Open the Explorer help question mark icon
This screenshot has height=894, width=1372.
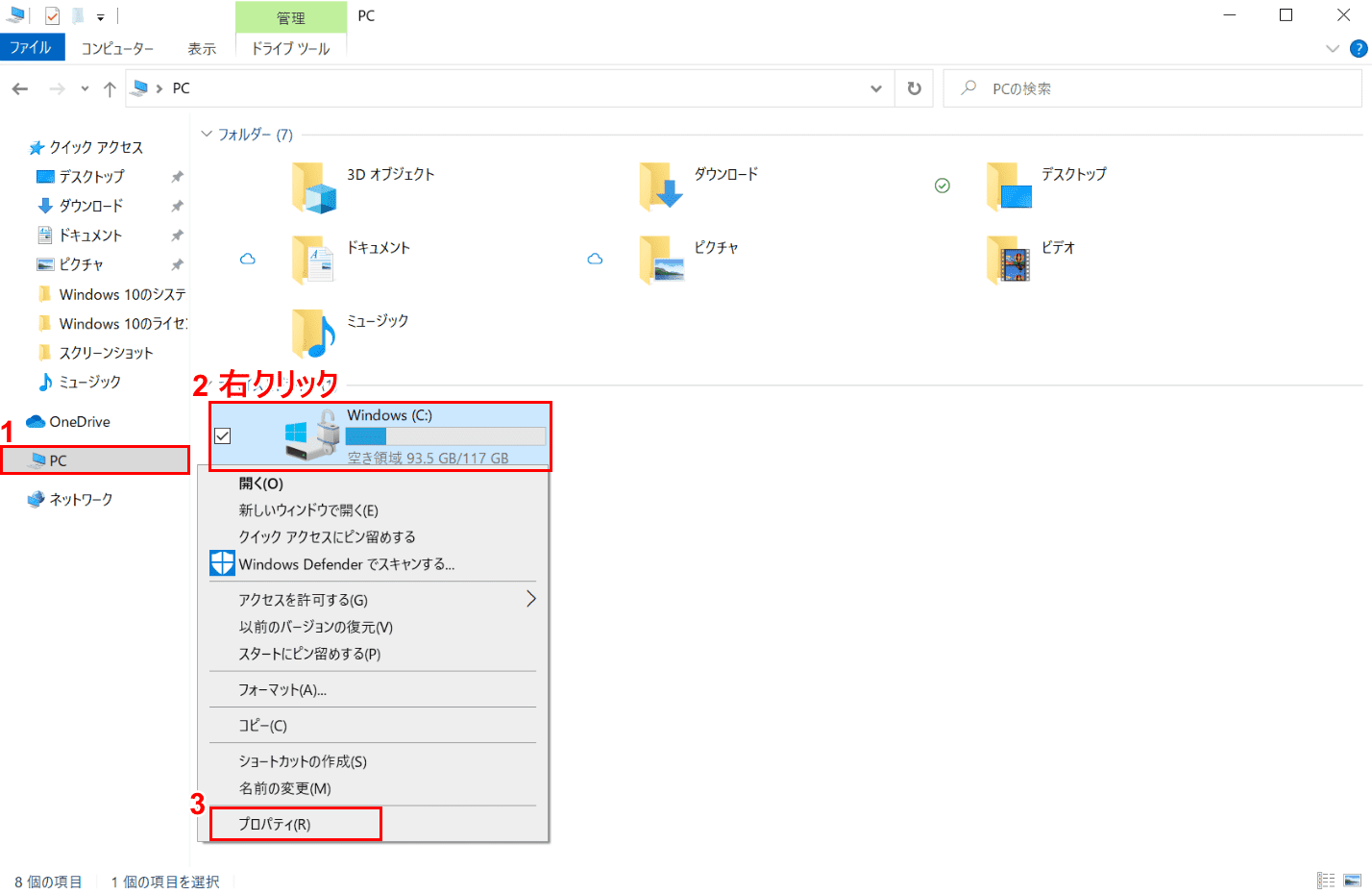(1359, 49)
